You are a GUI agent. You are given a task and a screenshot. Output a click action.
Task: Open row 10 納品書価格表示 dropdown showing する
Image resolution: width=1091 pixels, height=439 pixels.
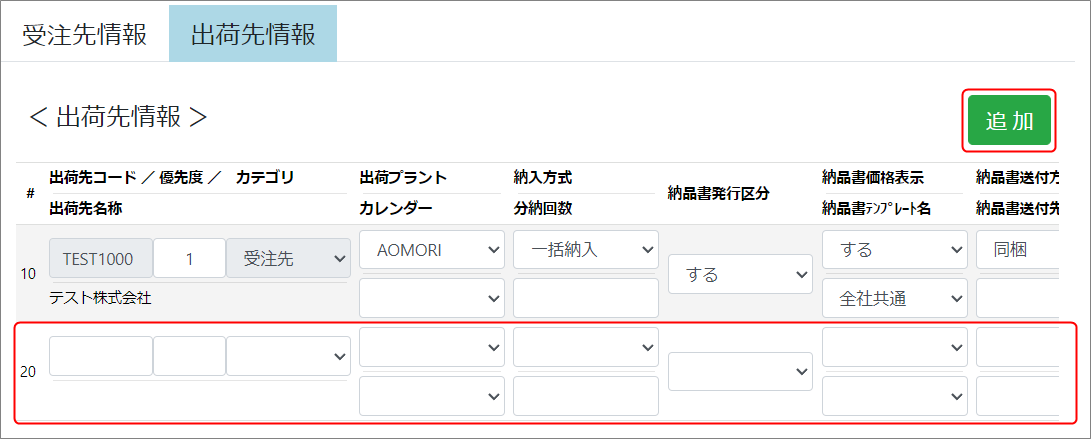(894, 250)
